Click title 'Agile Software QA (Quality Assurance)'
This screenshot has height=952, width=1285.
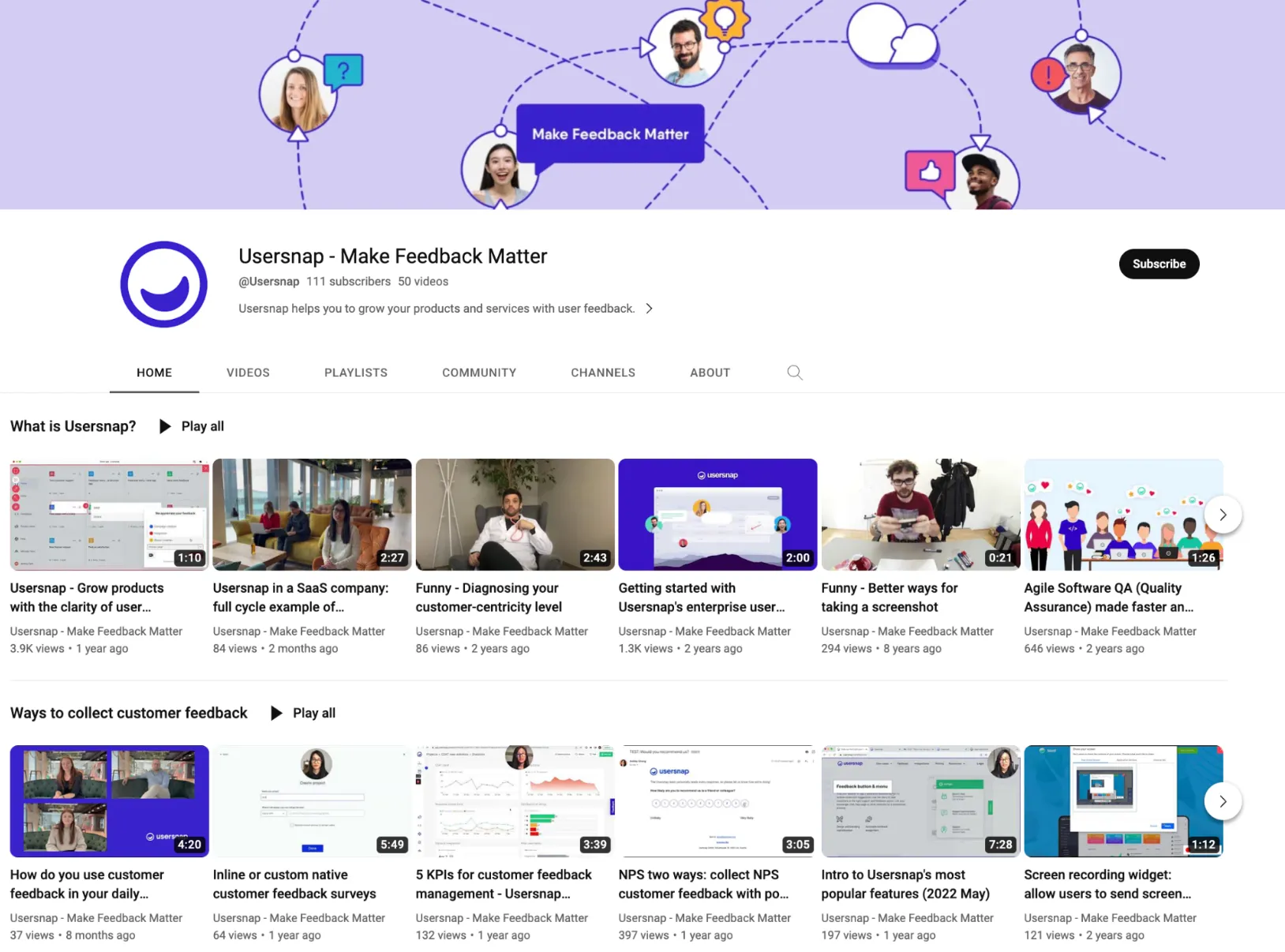pyautogui.click(x=1109, y=598)
